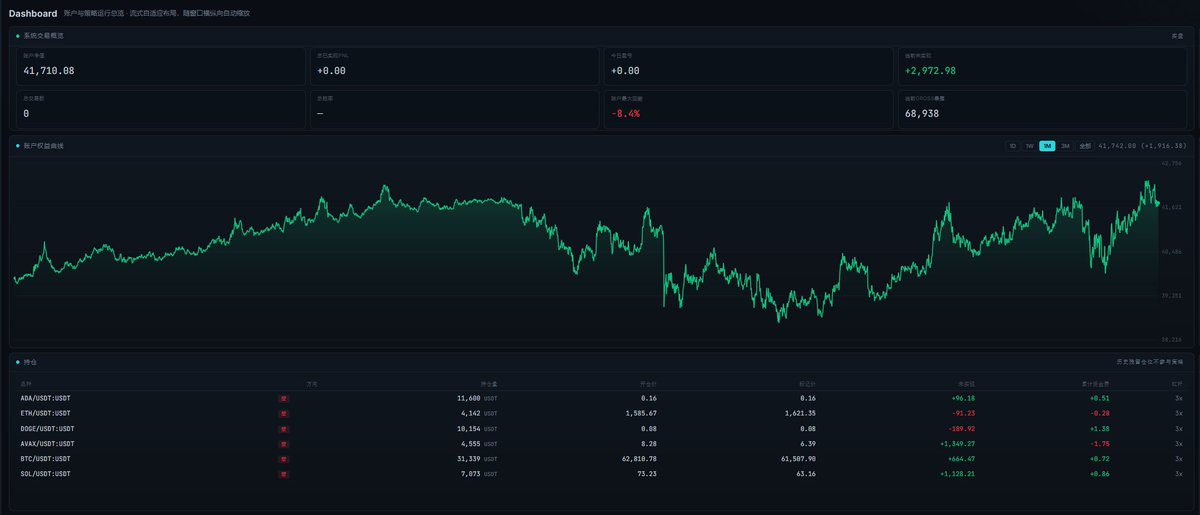1200x515 pixels.
Task: Select the 1D chart range tab
Action: tap(1012, 146)
